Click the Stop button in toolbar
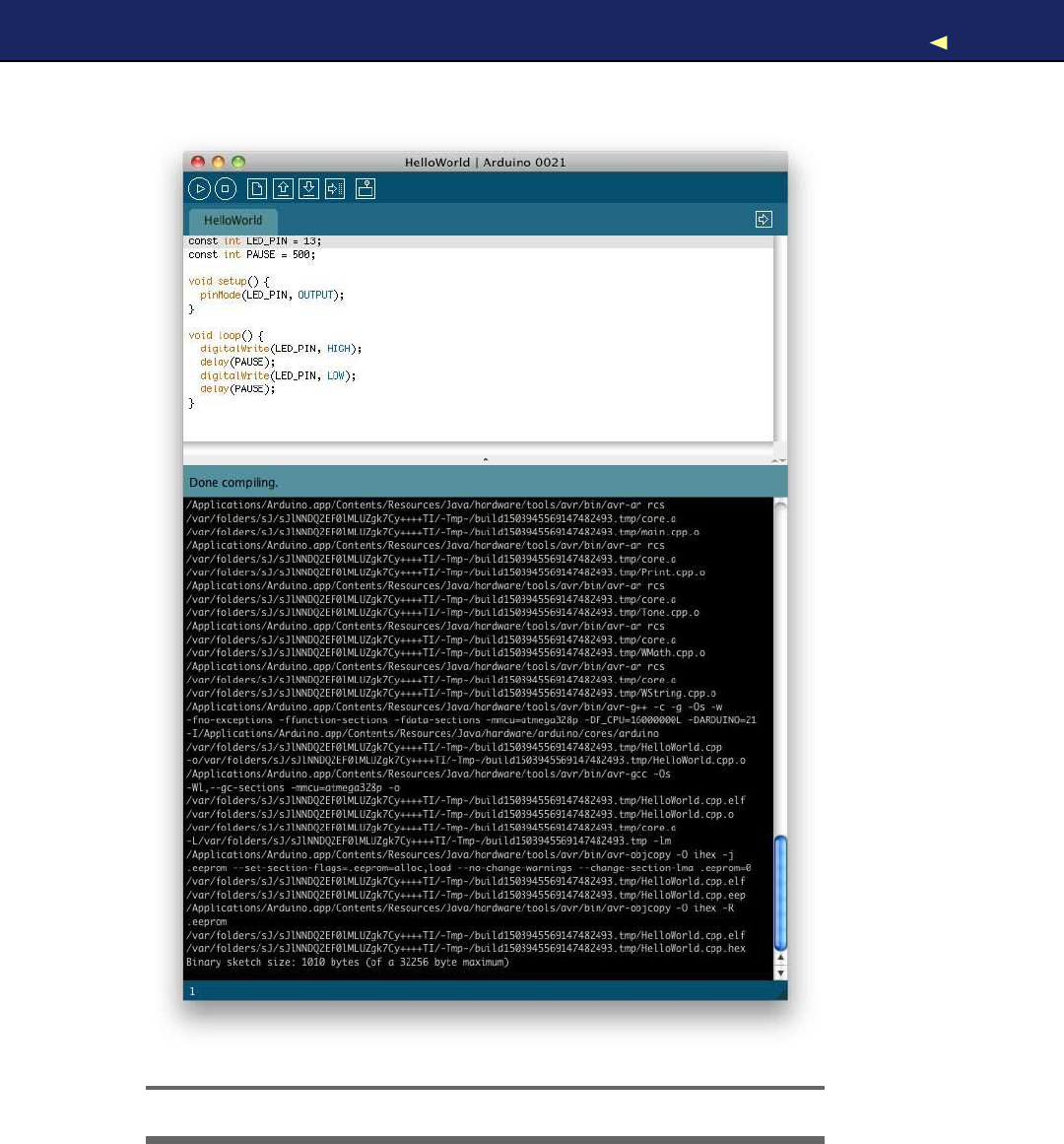The image size is (1064, 1144). pos(226,189)
